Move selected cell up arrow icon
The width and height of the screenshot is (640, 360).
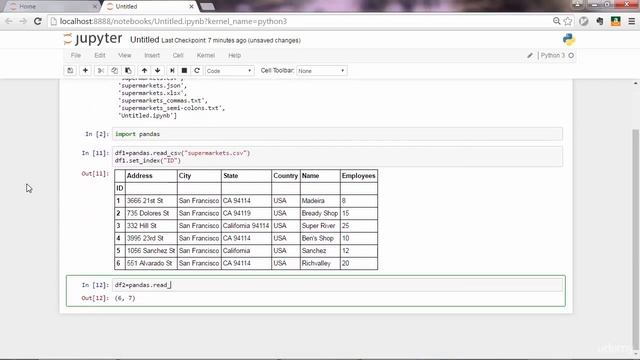(x=144, y=71)
